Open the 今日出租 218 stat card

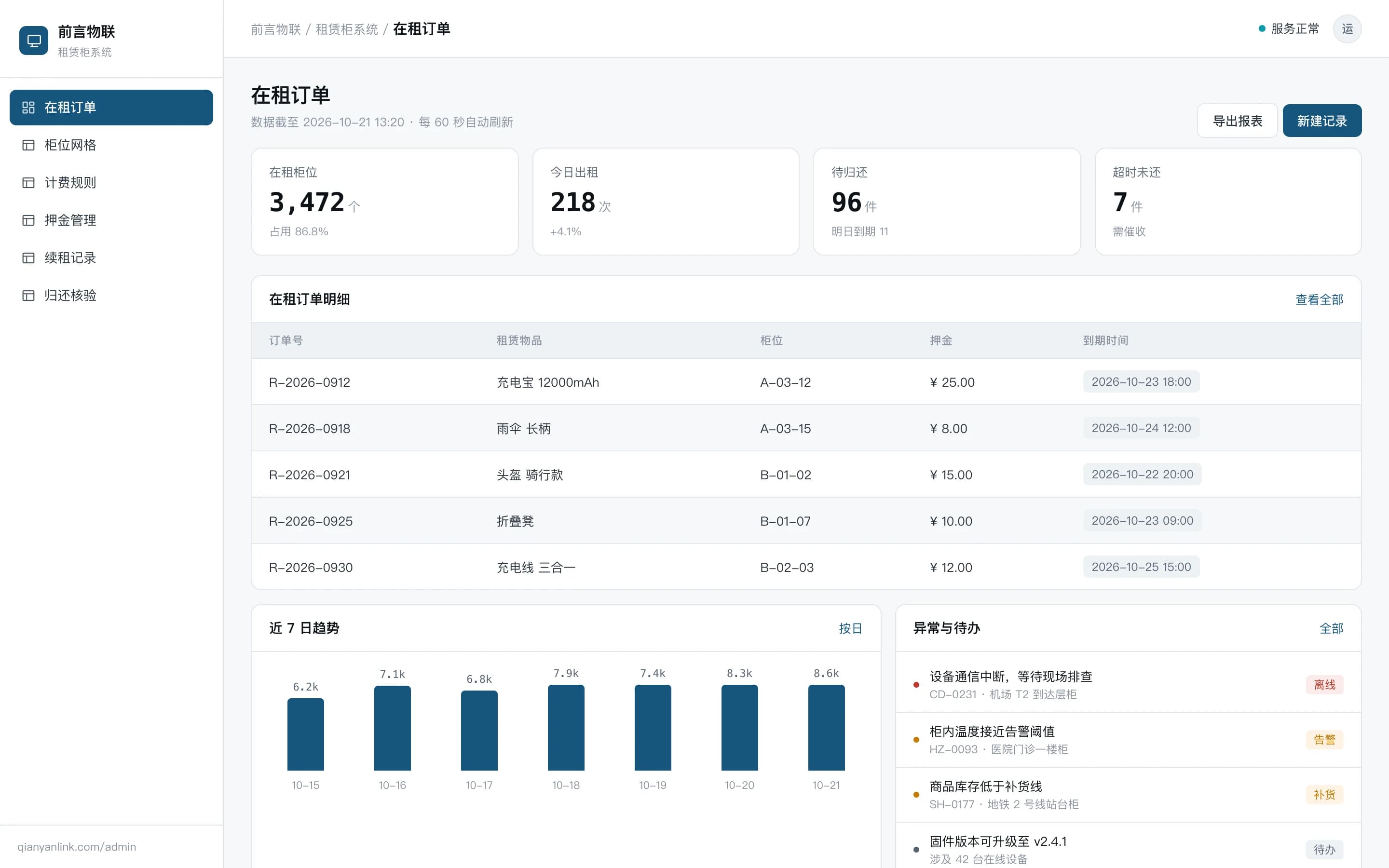[x=666, y=202]
